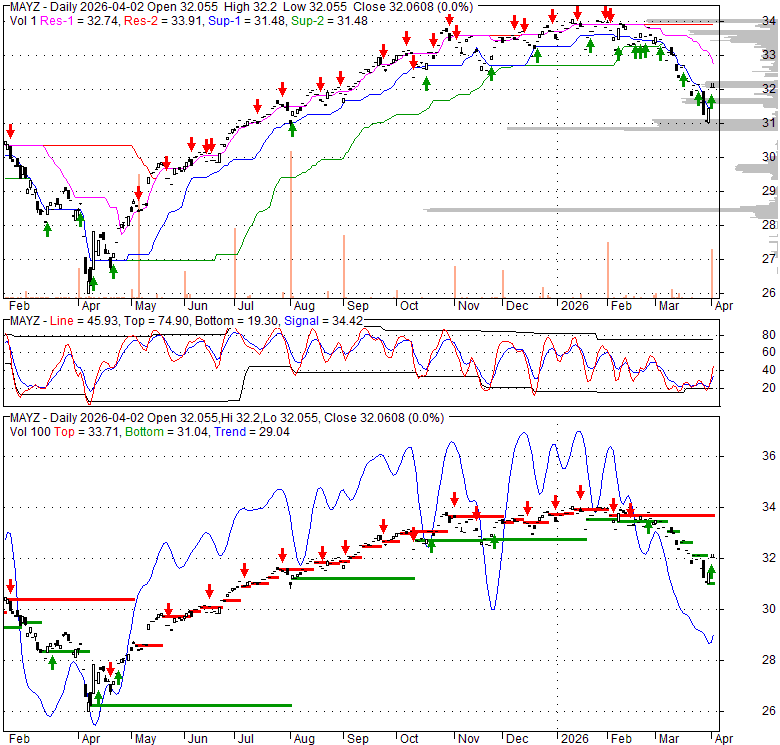Click the first red down arrow at far left of top chart
Screen dimensions: 780x745
tap(11, 131)
